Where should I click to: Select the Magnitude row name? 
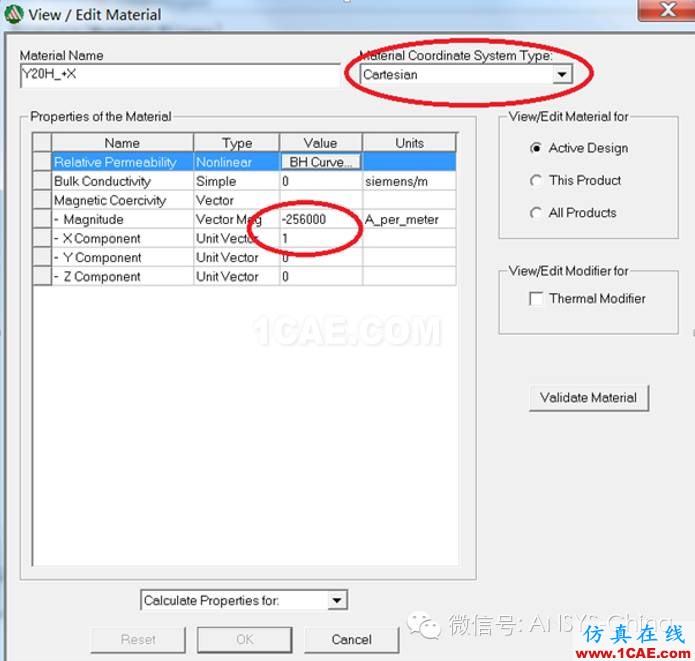[122, 219]
